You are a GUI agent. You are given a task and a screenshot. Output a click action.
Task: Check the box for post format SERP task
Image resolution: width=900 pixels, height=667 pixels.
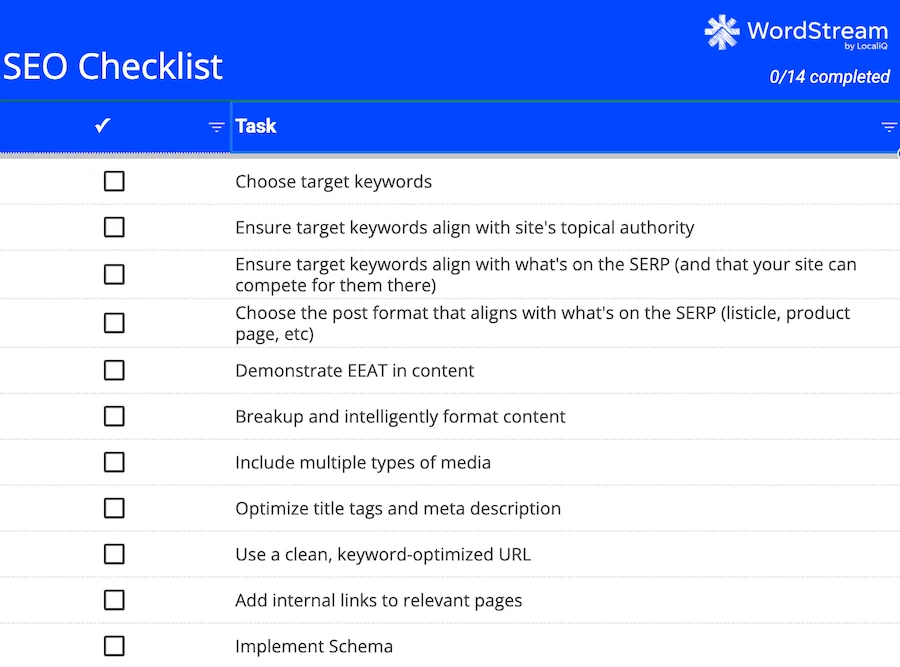(114, 322)
